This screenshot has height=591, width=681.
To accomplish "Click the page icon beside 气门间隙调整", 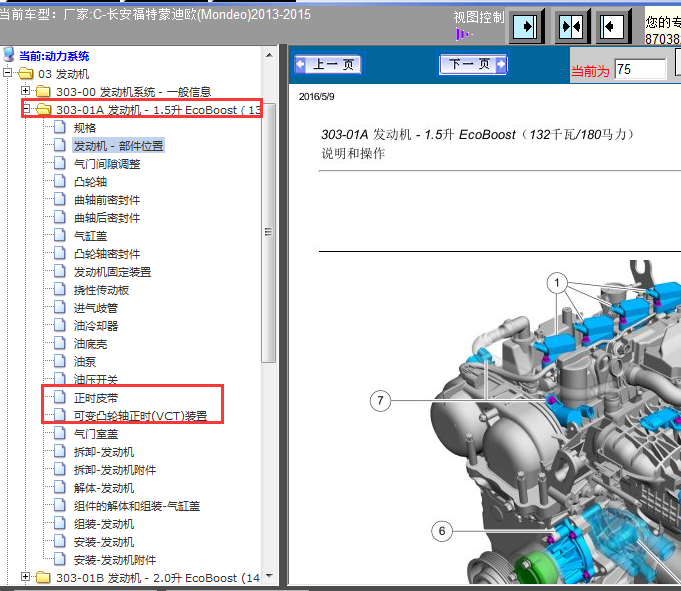I will tap(60, 163).
